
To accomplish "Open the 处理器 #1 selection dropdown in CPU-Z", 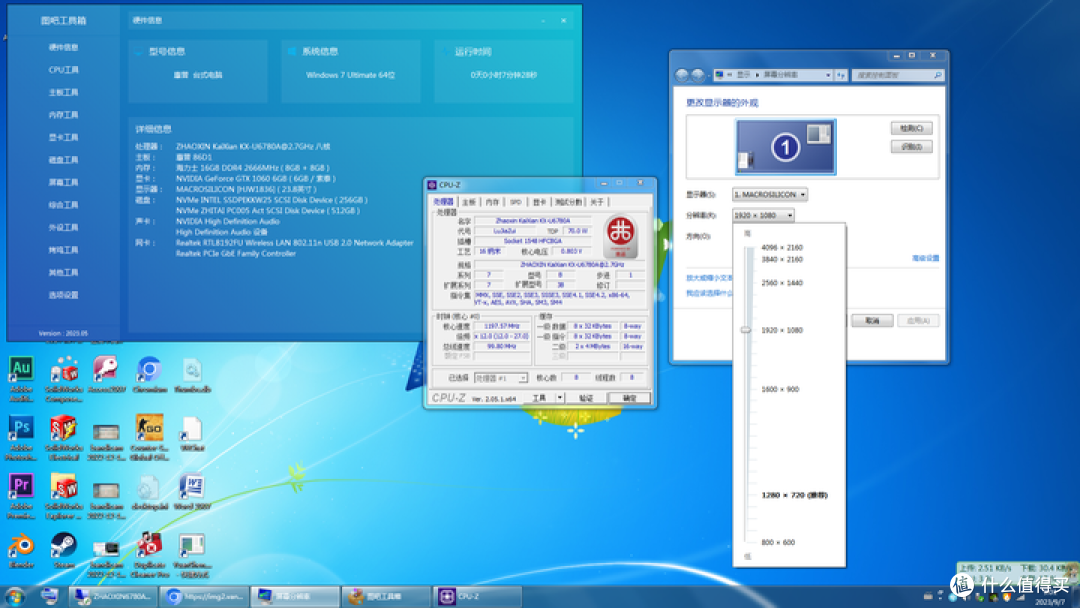I will pyautogui.click(x=501, y=378).
